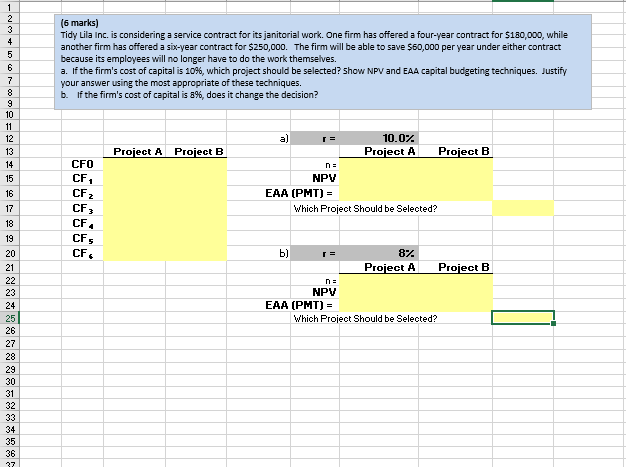The image size is (626, 467).
Task: Select Project B NPV cell for 10% rate
Action: tap(456, 178)
